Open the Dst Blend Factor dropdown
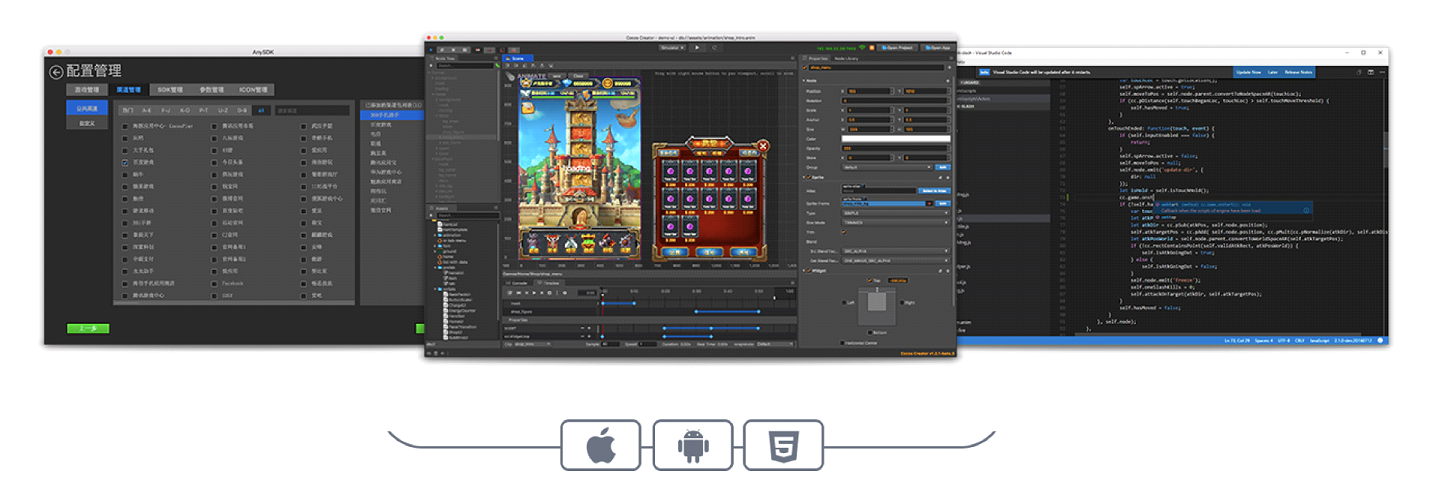The image size is (1430, 492). pos(896,260)
